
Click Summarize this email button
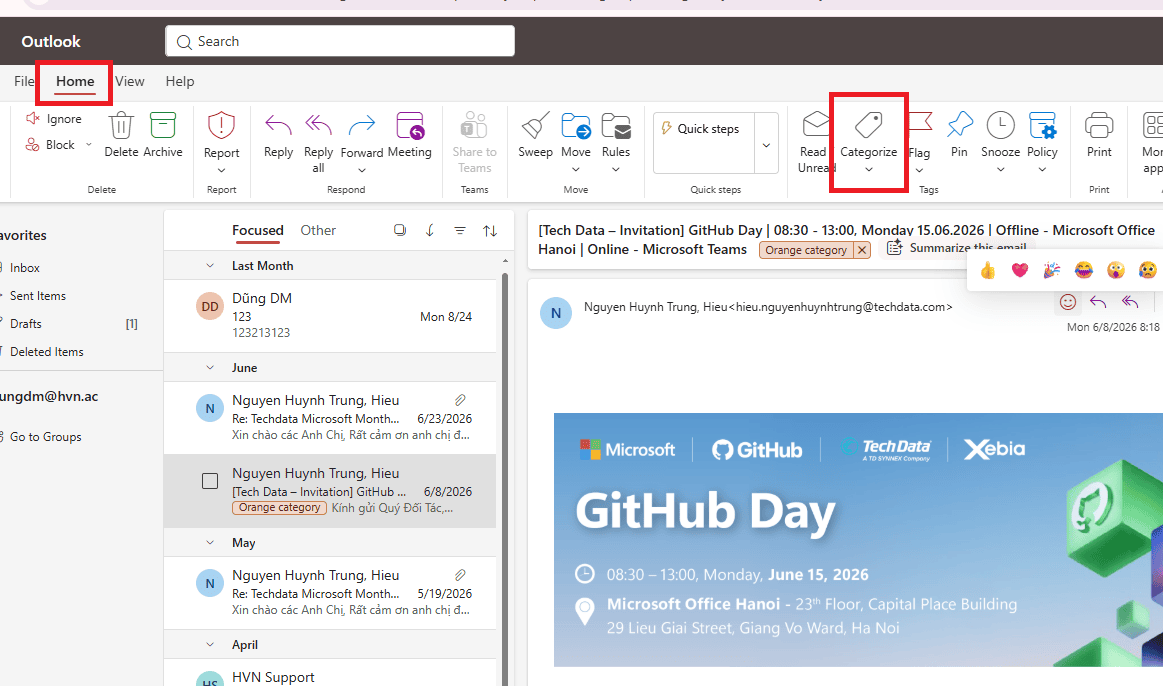click(x=957, y=248)
